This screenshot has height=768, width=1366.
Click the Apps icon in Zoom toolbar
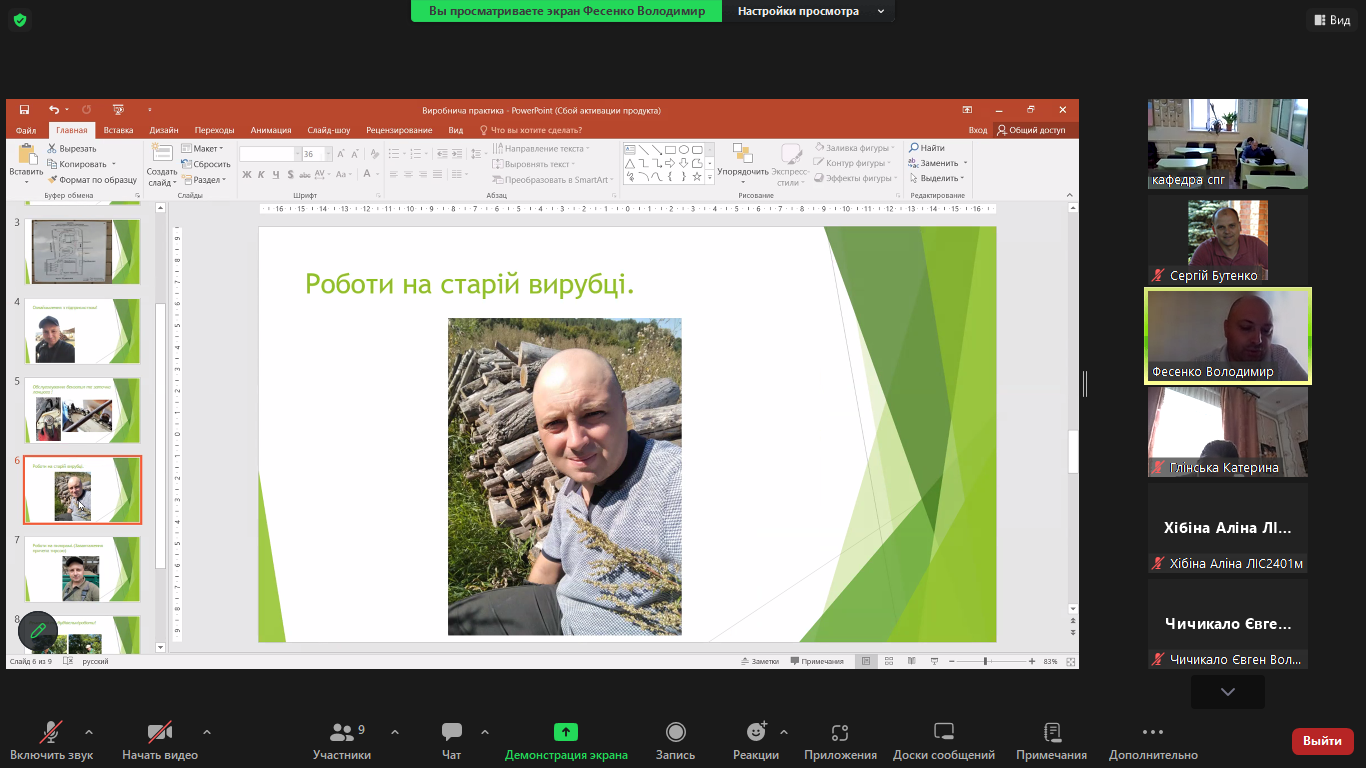click(x=840, y=733)
